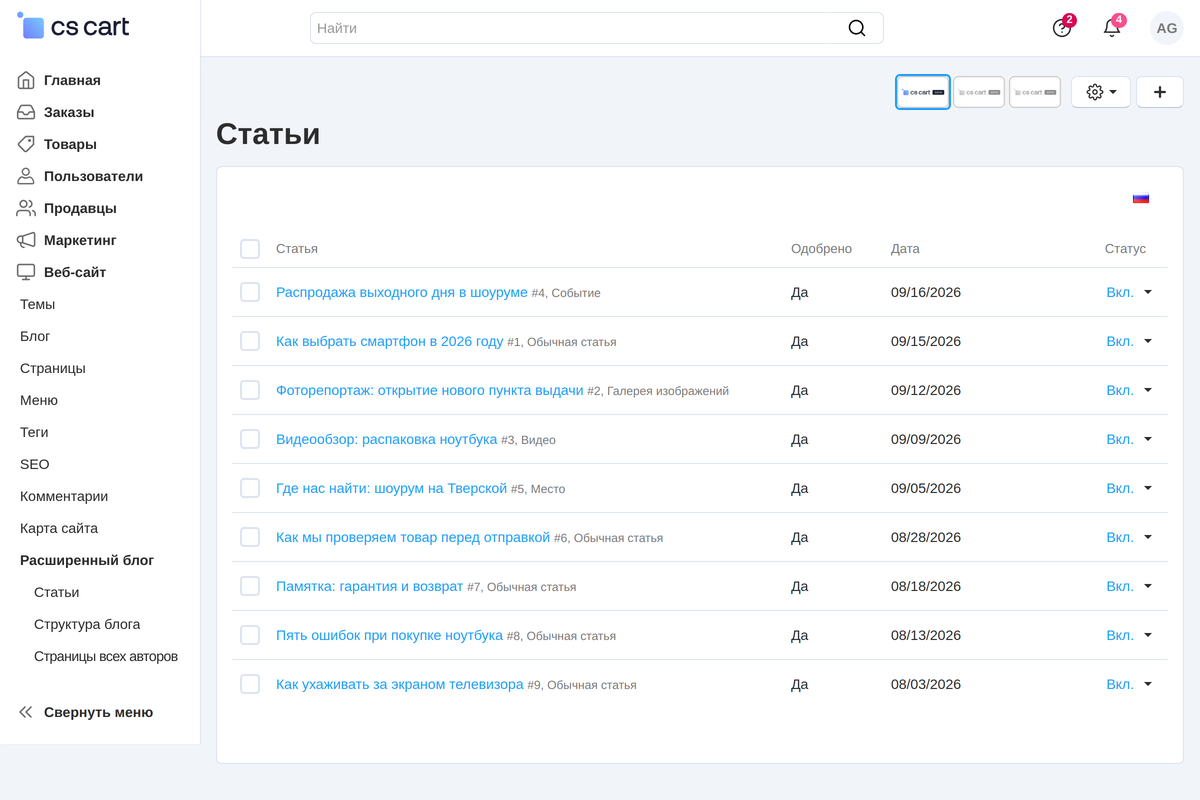The width and height of the screenshot is (1200, 800).
Task: Open article Видеообзор: распаковка ноутбука
Action: click(x=386, y=439)
